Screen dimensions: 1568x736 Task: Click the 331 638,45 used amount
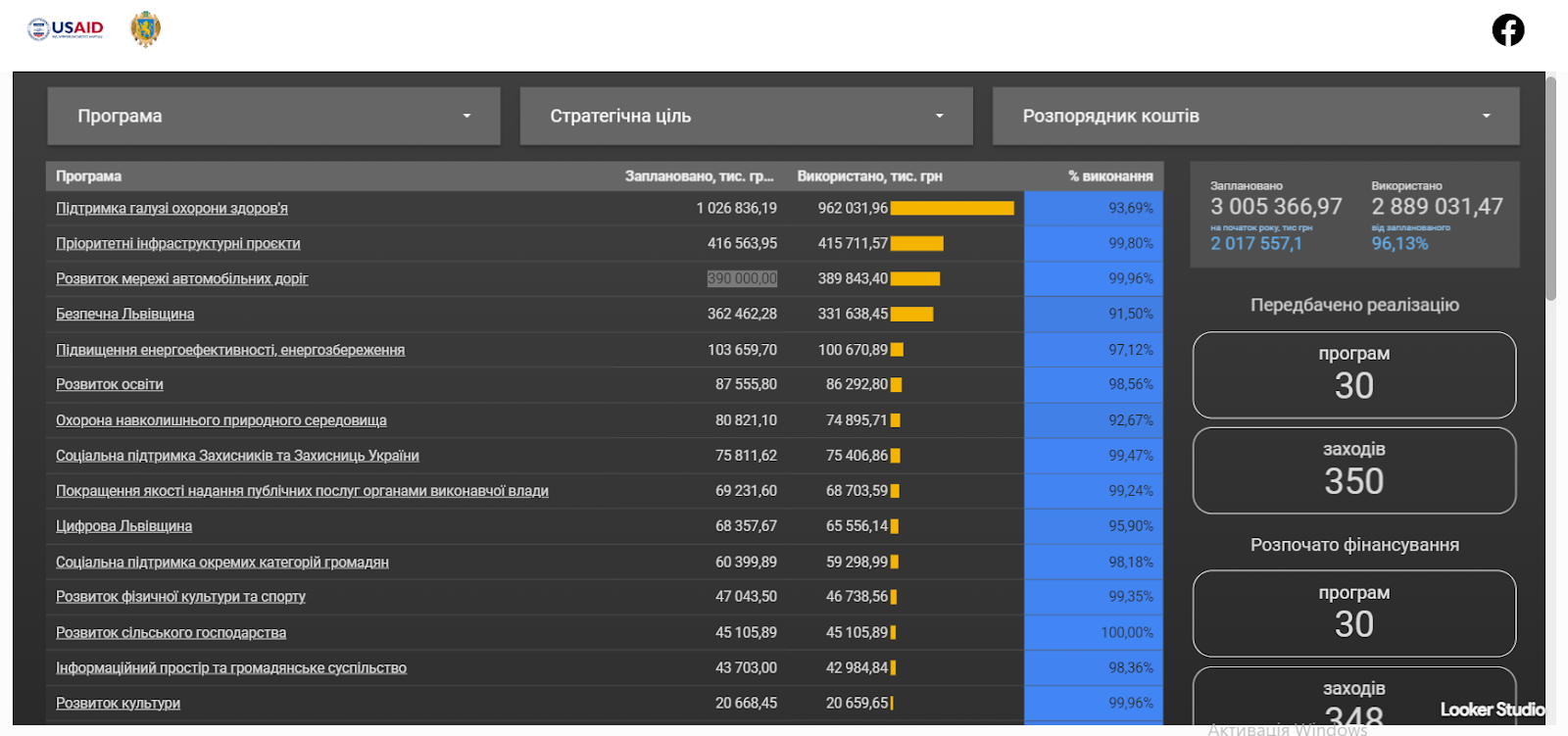(x=853, y=314)
